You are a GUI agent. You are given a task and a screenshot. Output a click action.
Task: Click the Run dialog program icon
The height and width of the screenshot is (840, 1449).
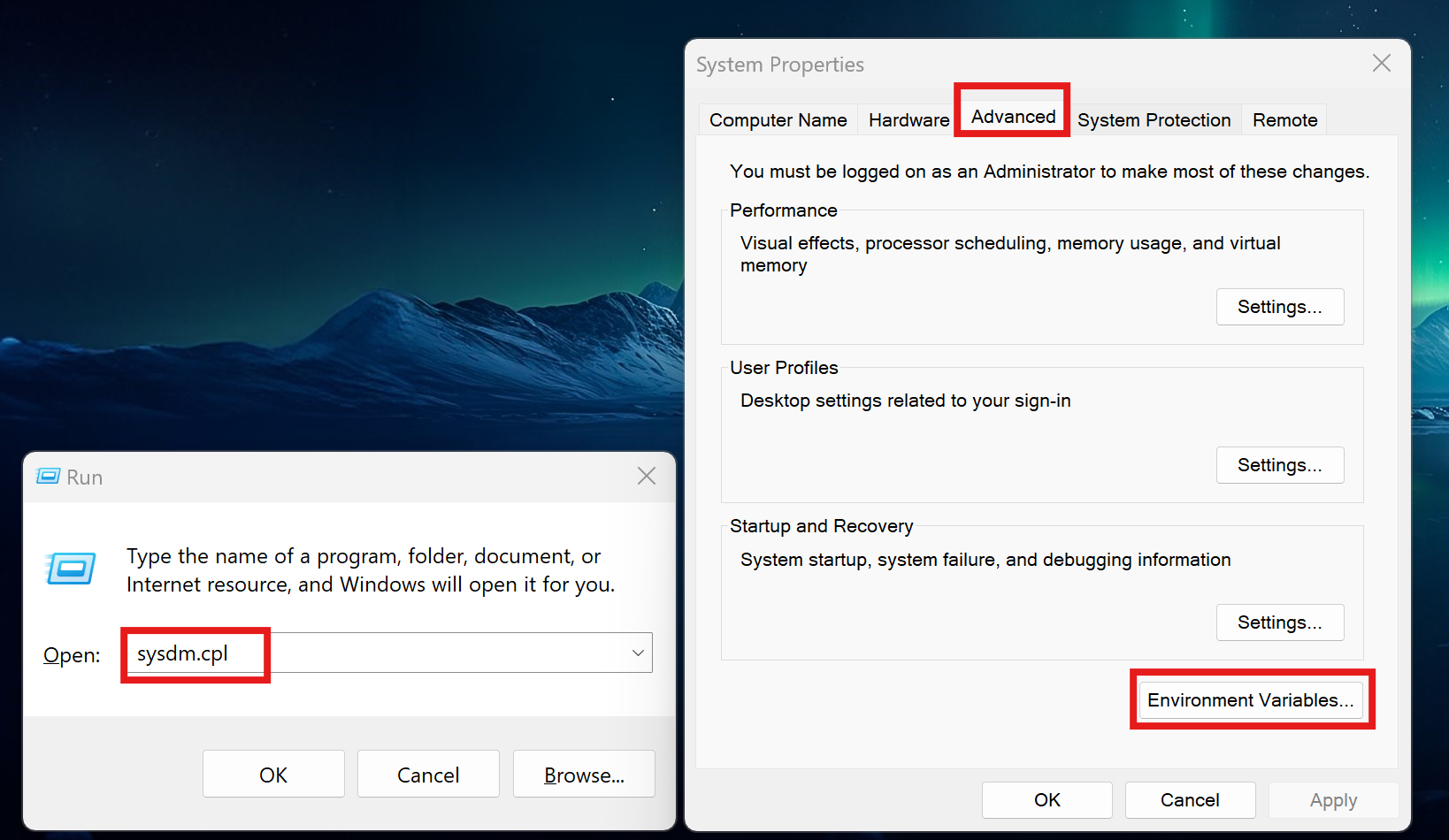[x=71, y=569]
